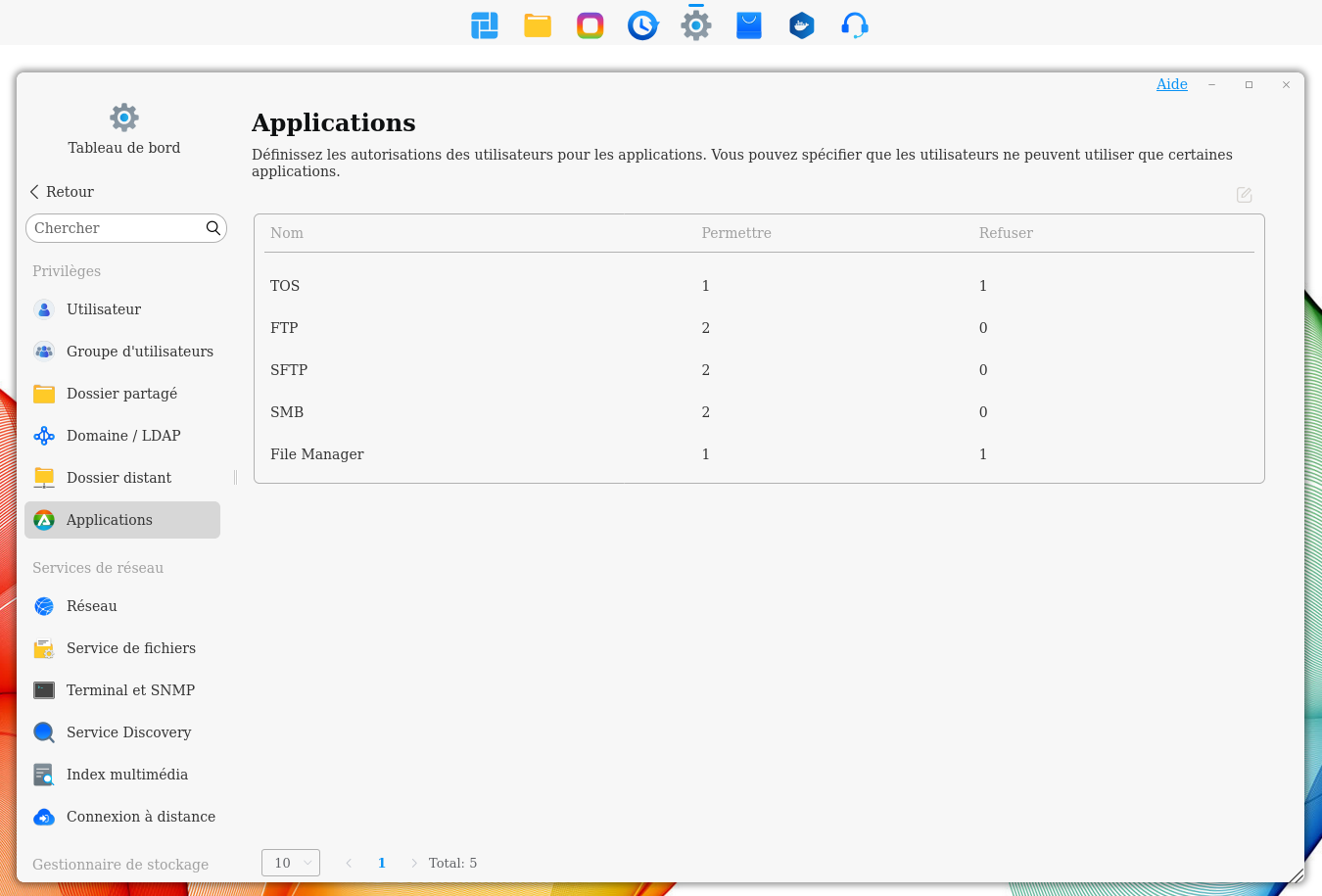
Task: Open the Aide help link
Action: [x=1171, y=84]
